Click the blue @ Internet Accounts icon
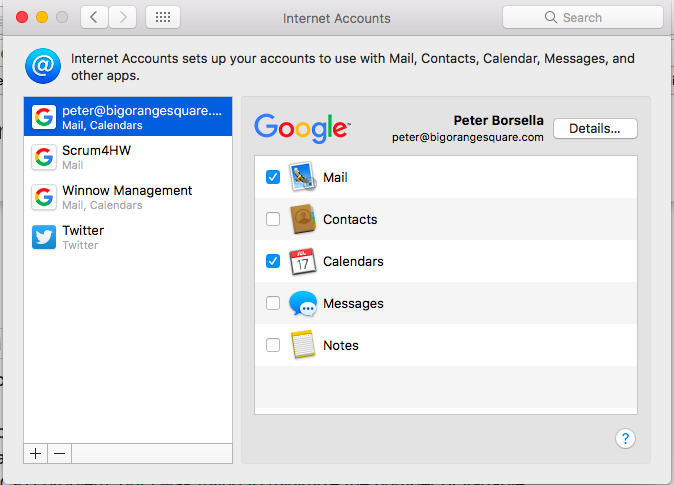Viewport: 674px width, 485px height. point(43,66)
